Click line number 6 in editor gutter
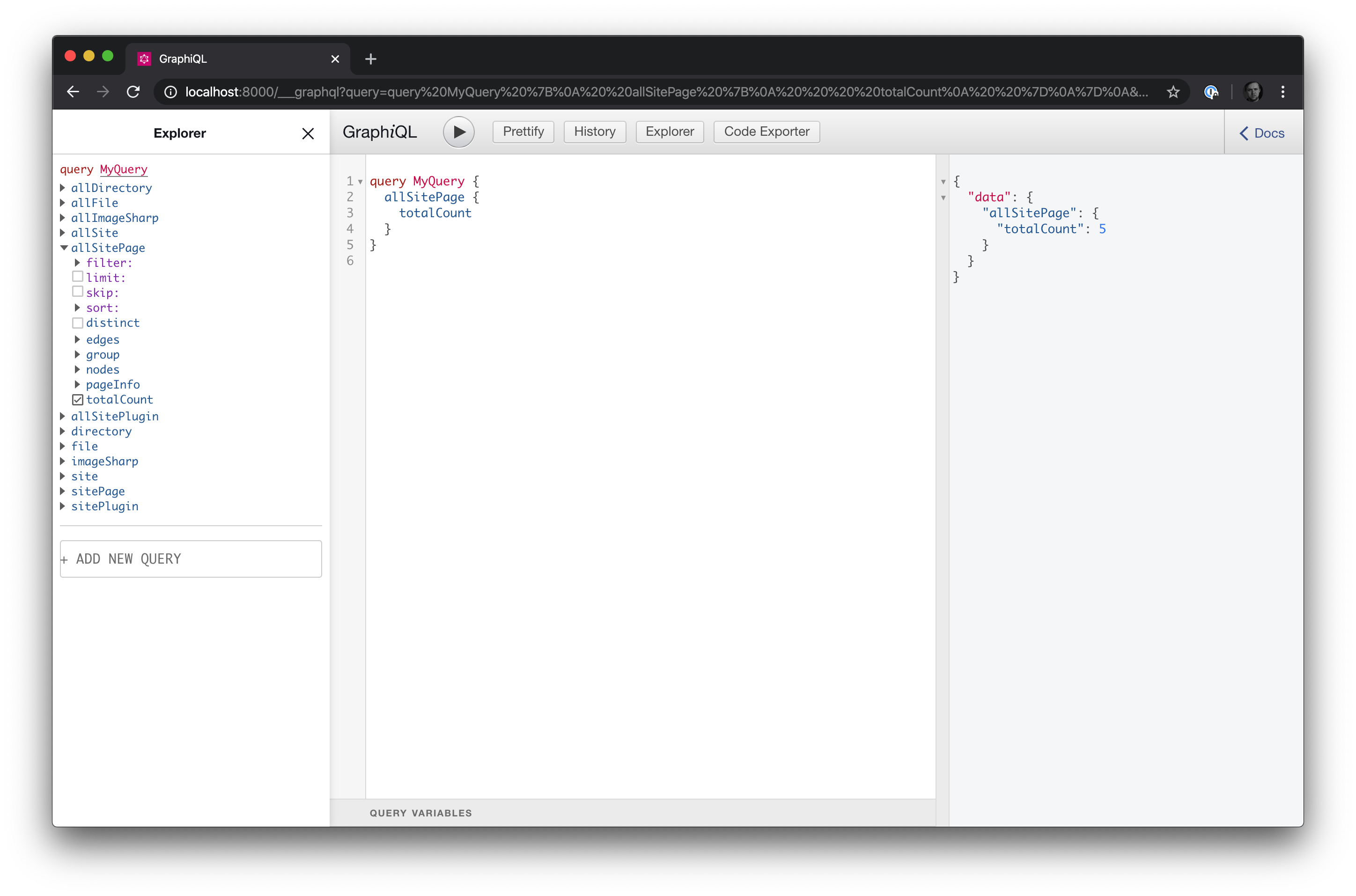1356x896 pixels. [350, 261]
